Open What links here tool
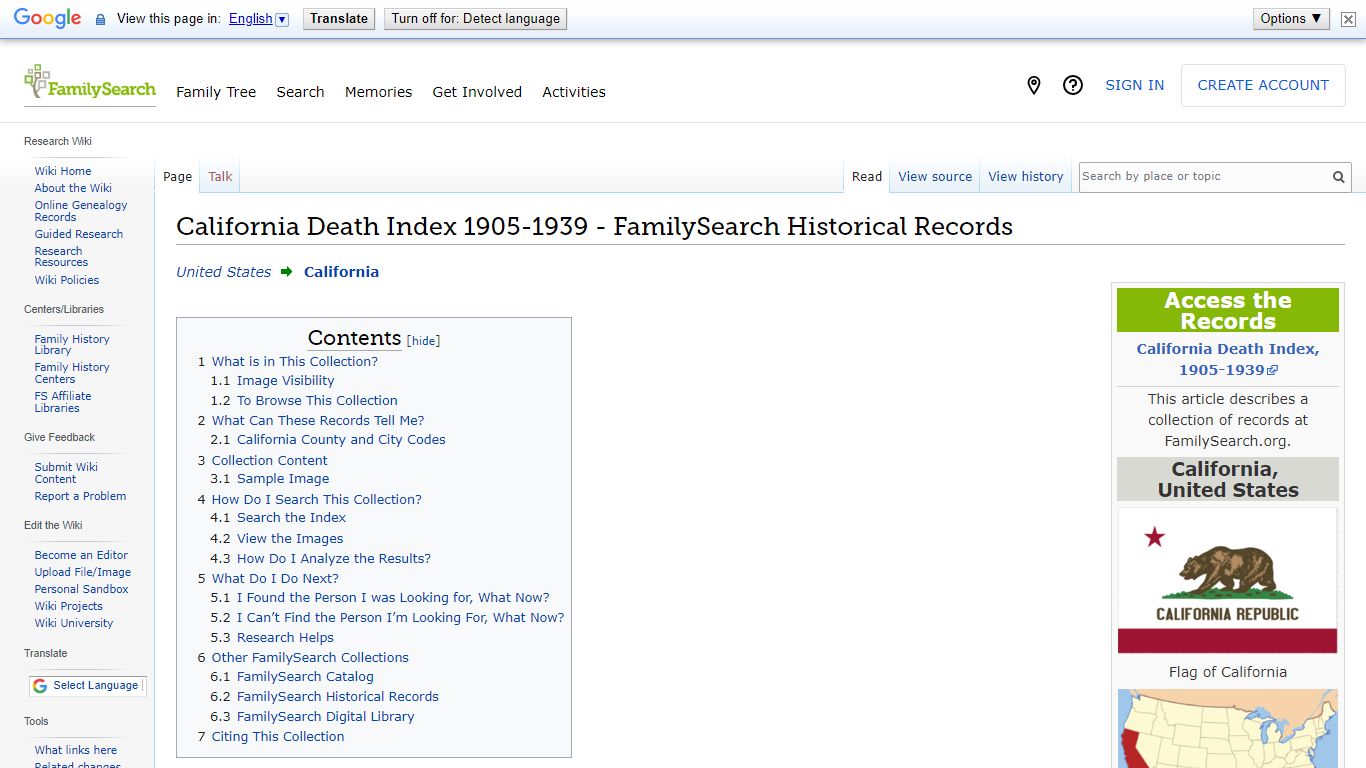Screen dimensions: 1366x768 (76, 750)
